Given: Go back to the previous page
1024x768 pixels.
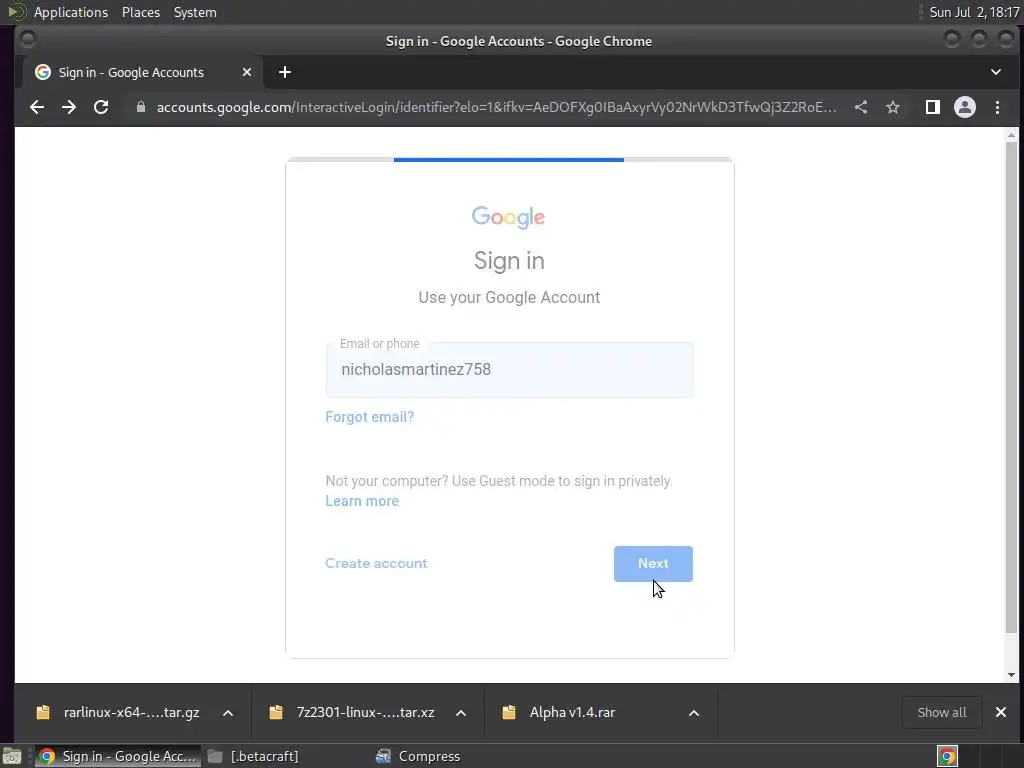Looking at the screenshot, I should click(37, 107).
